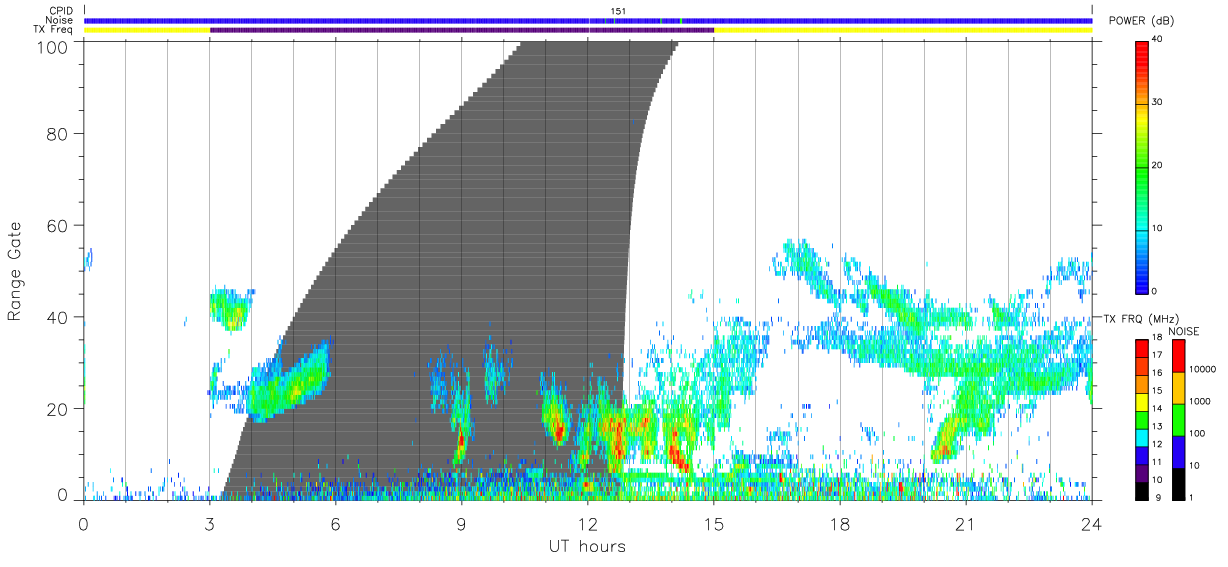Click the 30 tick on the power scale
The image size is (1228, 567).
pyautogui.click(x=1158, y=102)
